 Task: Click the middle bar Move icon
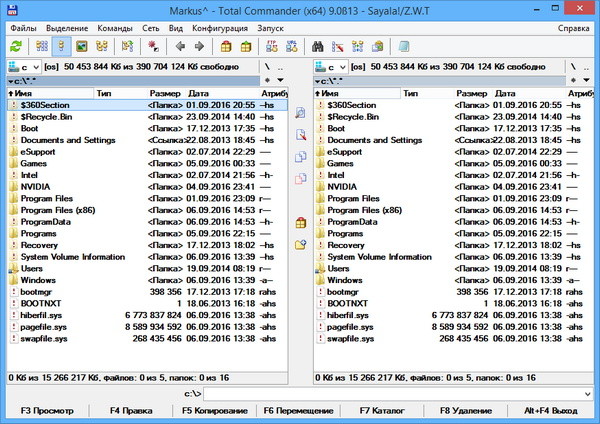pos(301,178)
